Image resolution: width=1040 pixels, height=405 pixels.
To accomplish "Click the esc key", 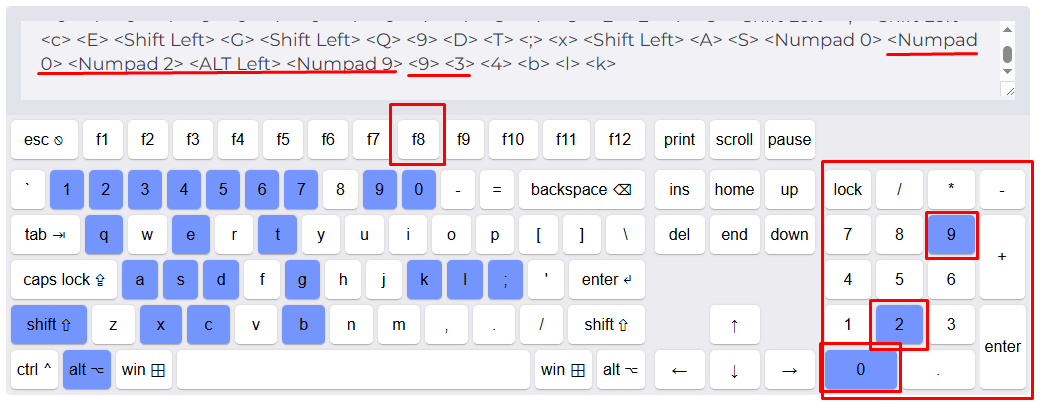I will click(x=44, y=140).
